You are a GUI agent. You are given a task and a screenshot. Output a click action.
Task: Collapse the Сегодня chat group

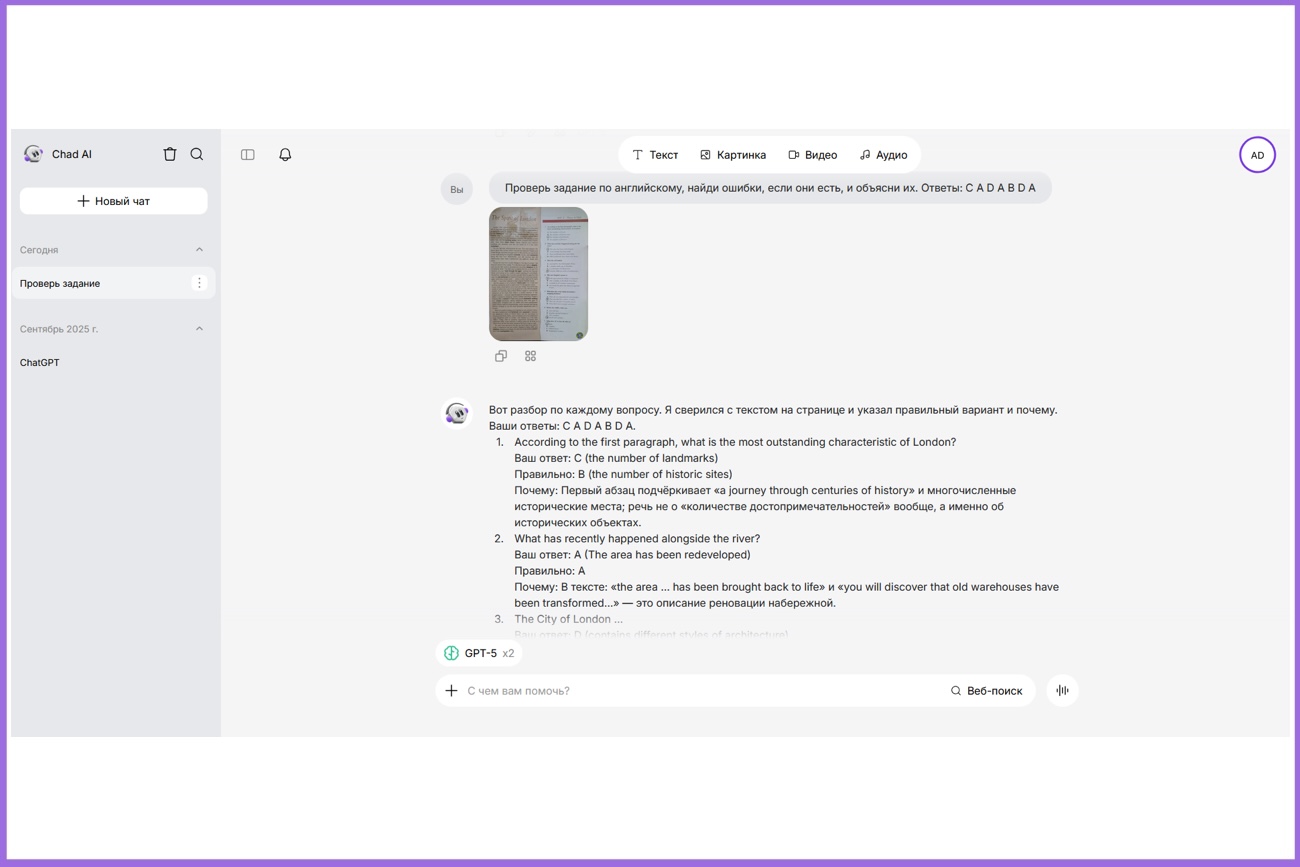coord(199,250)
